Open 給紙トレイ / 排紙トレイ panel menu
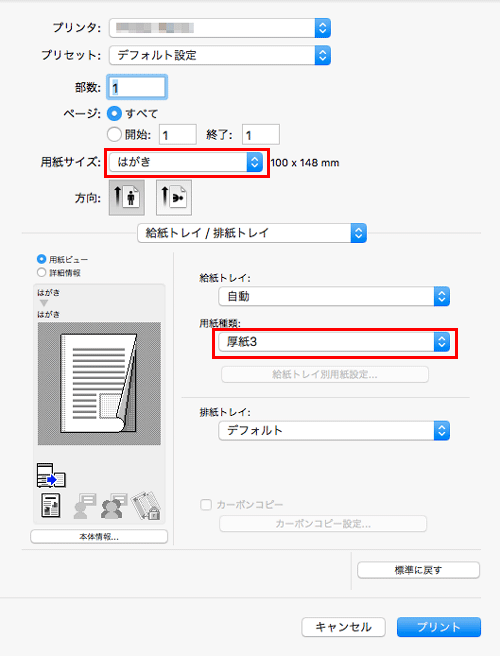Viewport: 500px width, 656px height. (x=252, y=233)
